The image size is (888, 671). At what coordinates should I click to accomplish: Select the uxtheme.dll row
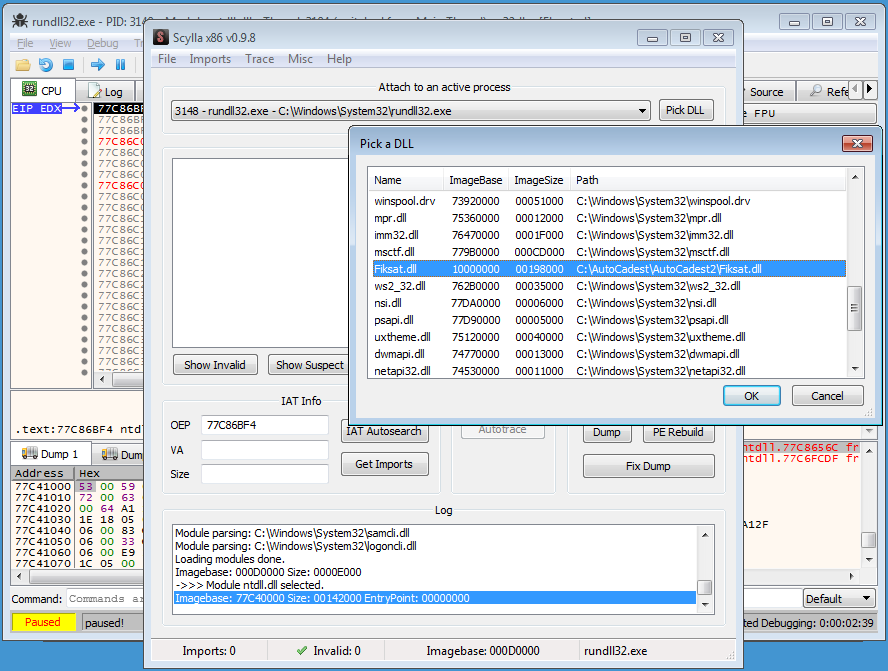pos(609,337)
